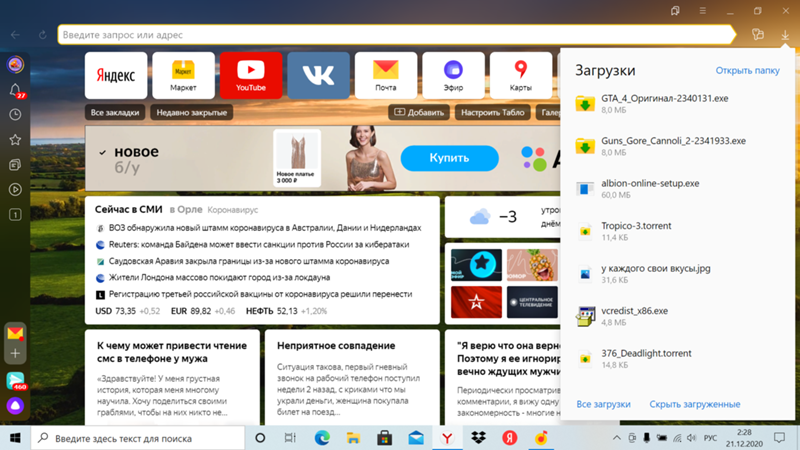Open Reuters news about Biden sanctions
The height and width of the screenshot is (450, 800).
point(259,244)
